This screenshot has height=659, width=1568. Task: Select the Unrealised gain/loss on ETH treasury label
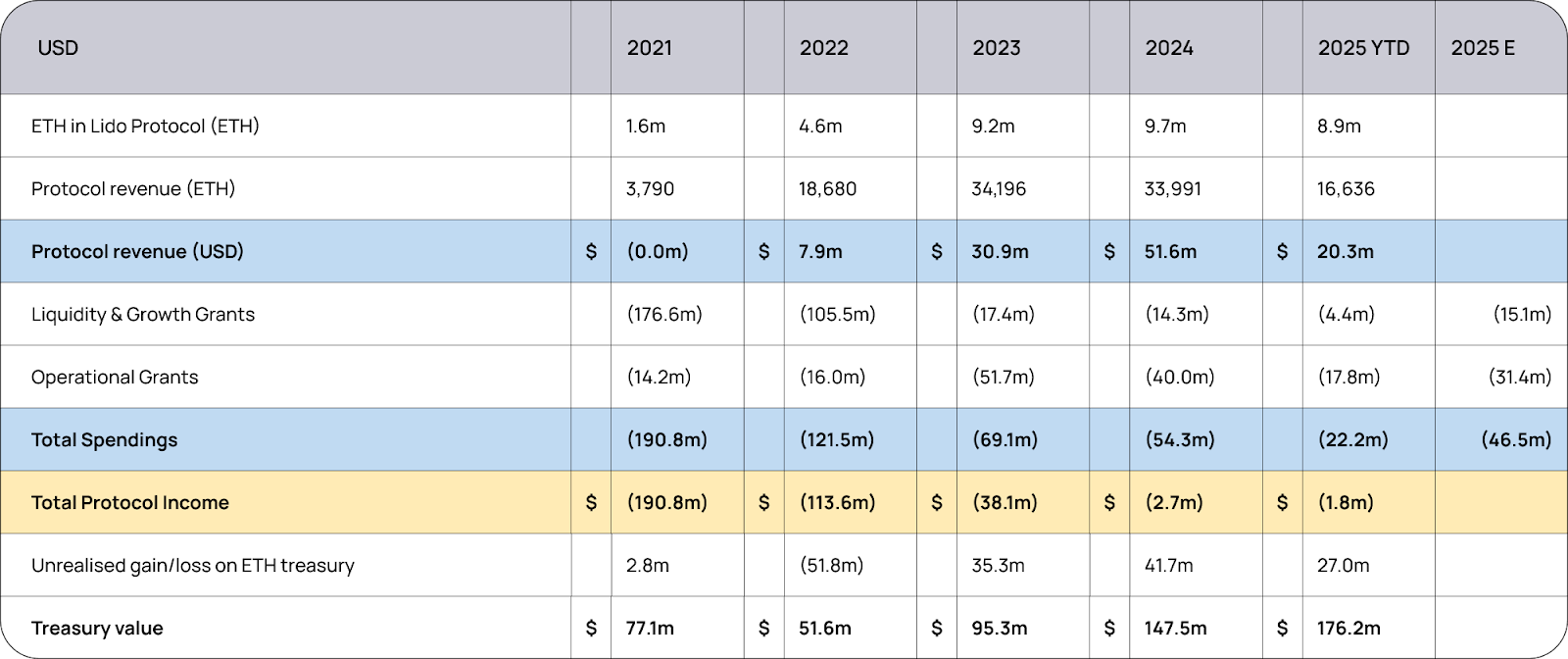pos(193,565)
